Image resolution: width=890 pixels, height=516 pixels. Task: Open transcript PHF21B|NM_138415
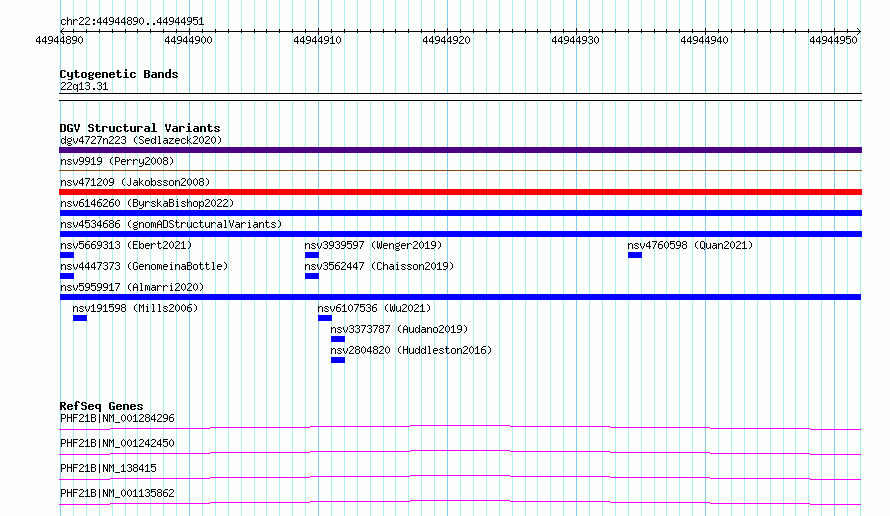point(108,468)
